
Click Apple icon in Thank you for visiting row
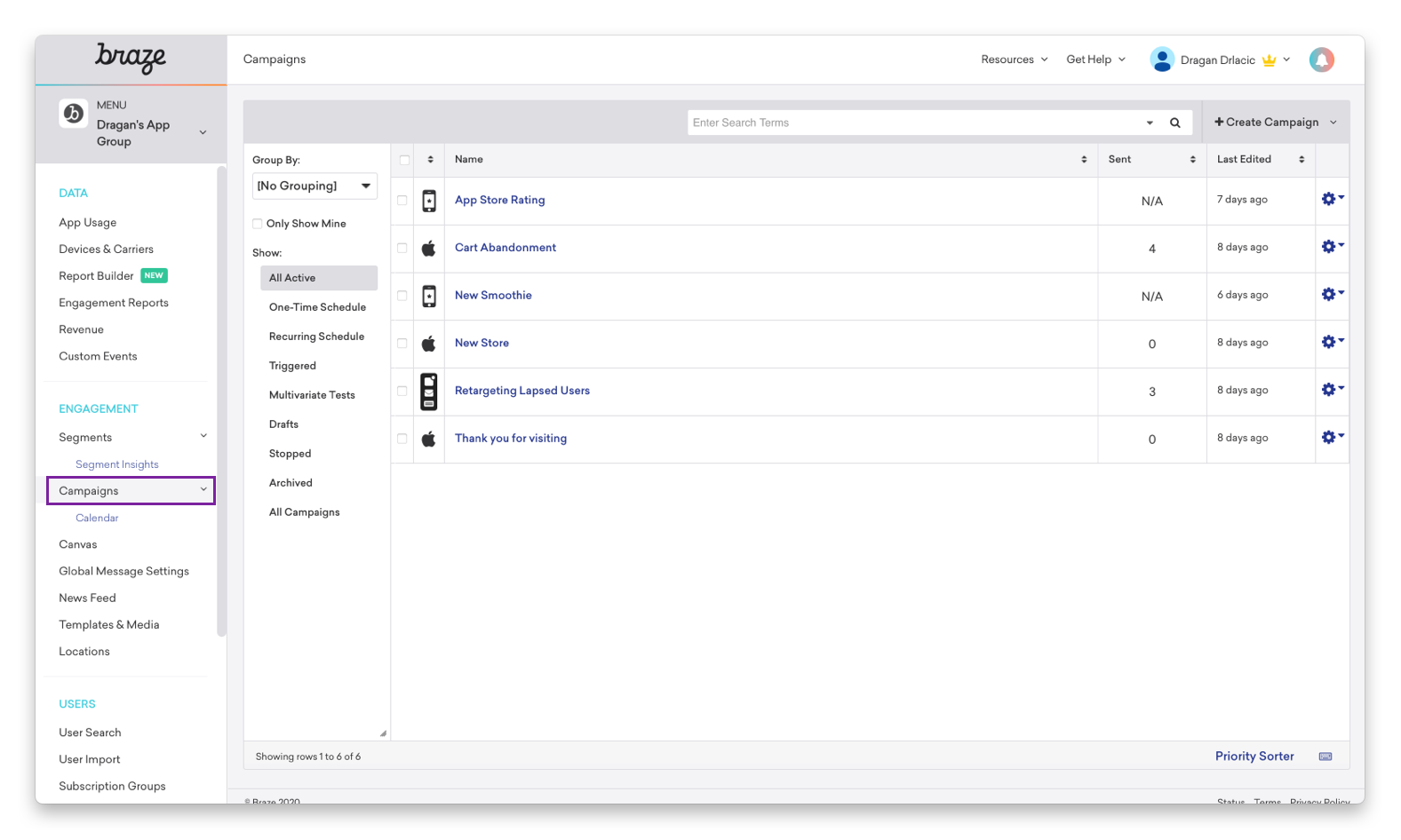click(x=428, y=439)
